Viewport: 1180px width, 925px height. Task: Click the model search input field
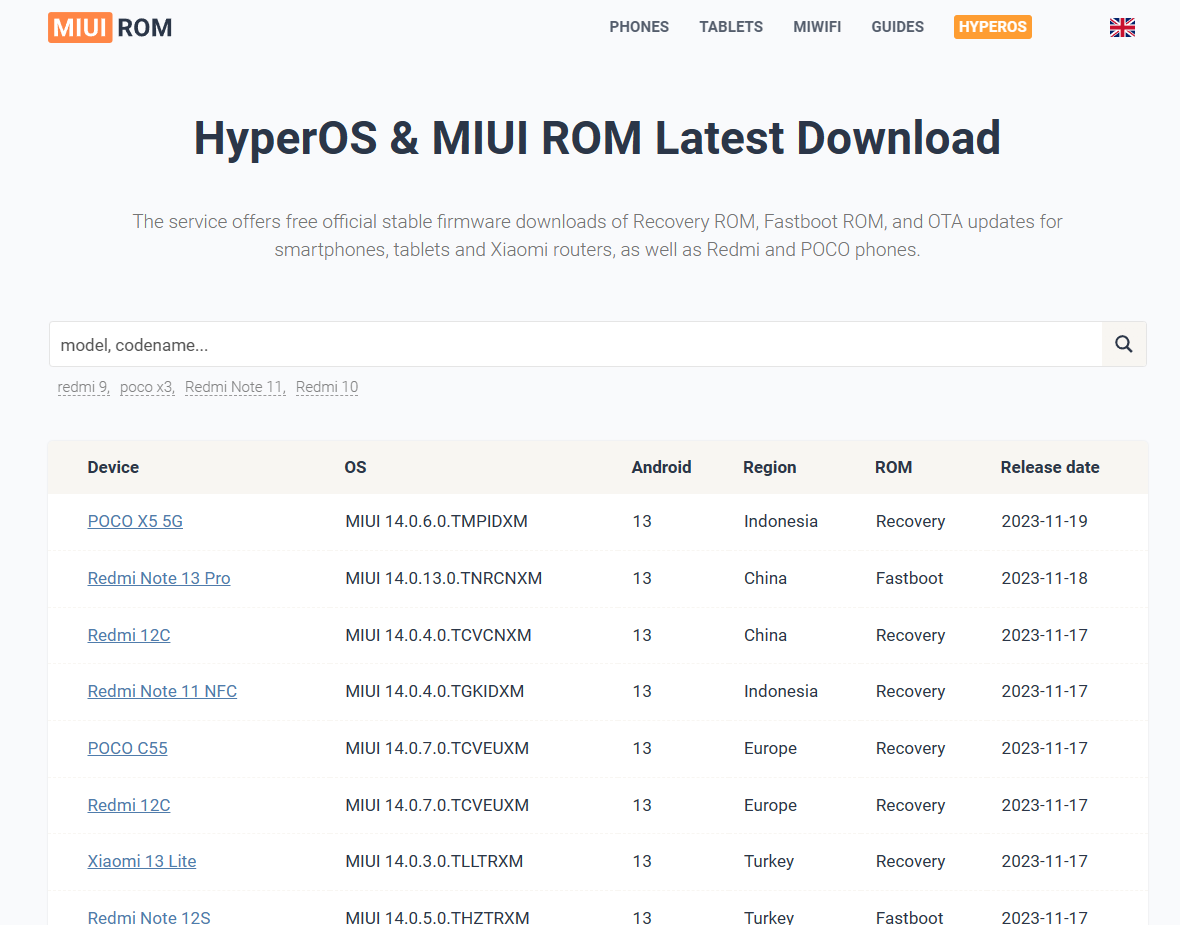[x=500, y=344]
